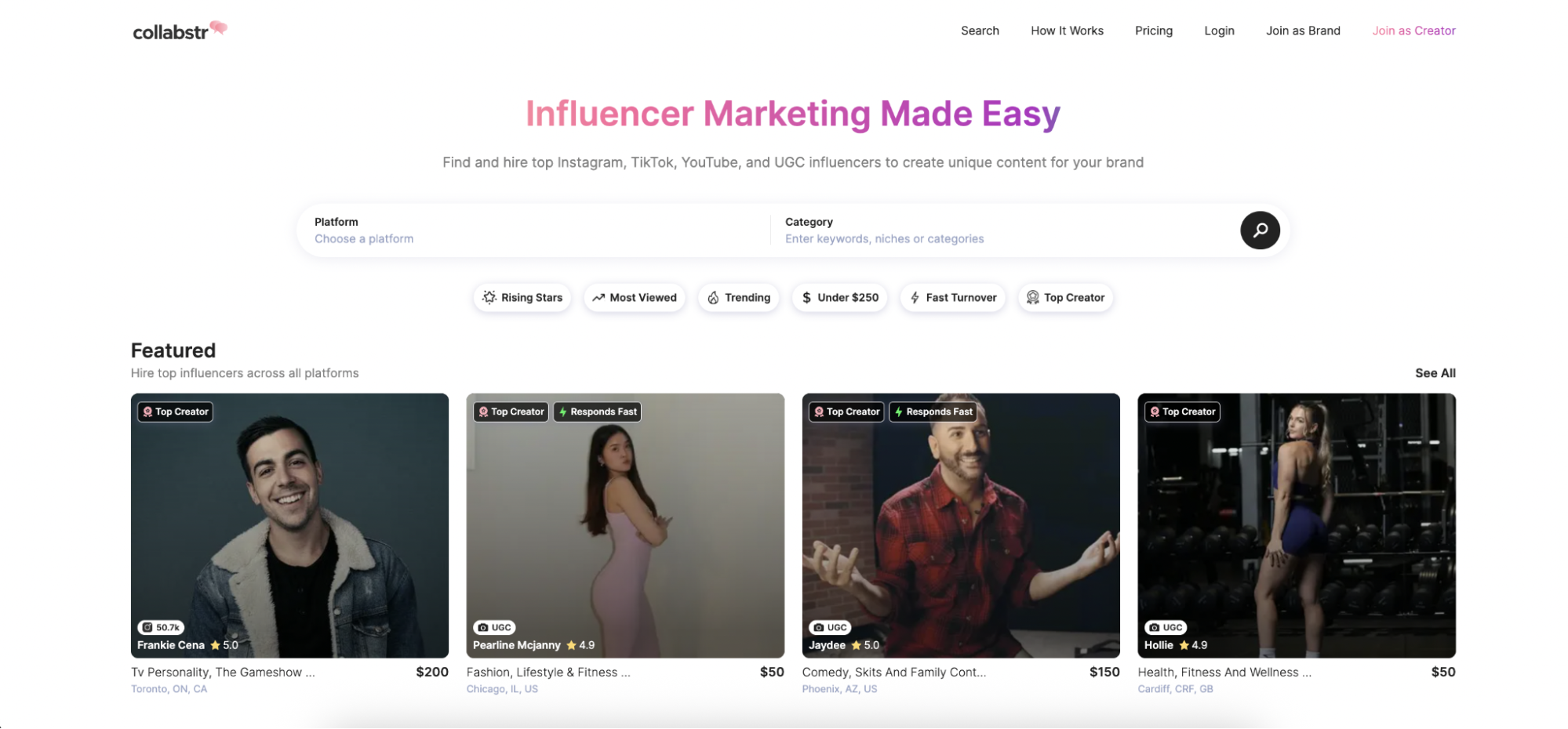Open the Pricing page

tap(1153, 31)
